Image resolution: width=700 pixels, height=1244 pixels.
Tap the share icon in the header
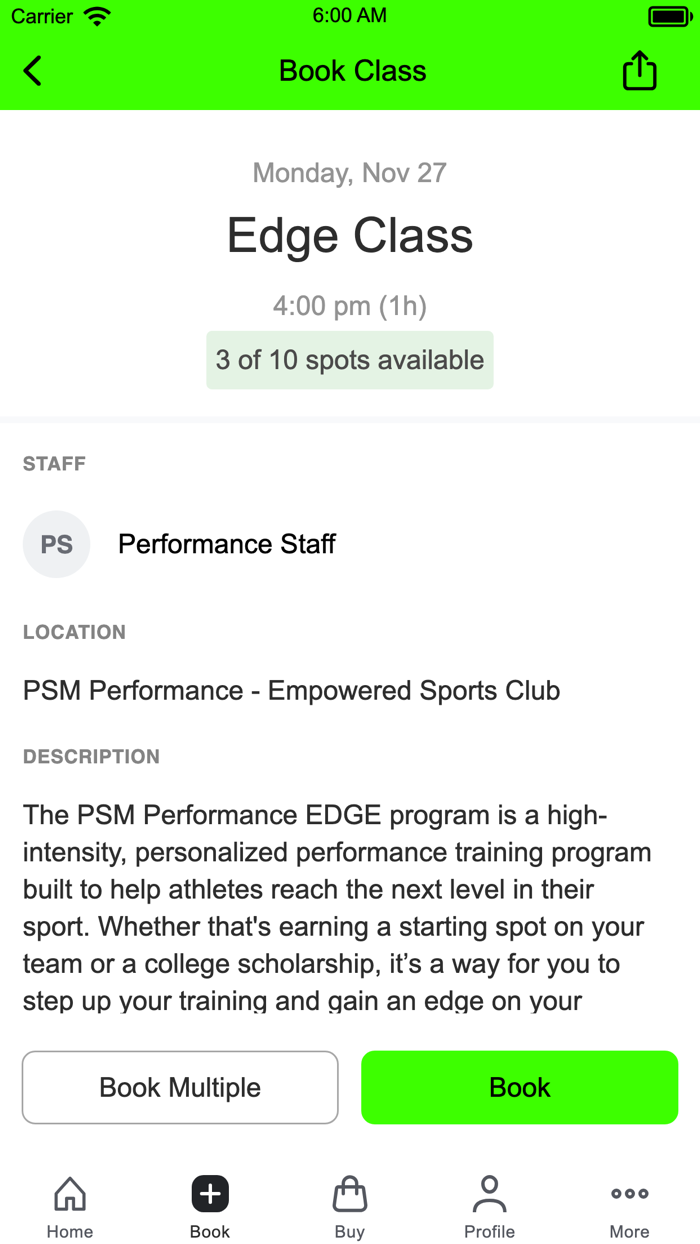(638, 70)
